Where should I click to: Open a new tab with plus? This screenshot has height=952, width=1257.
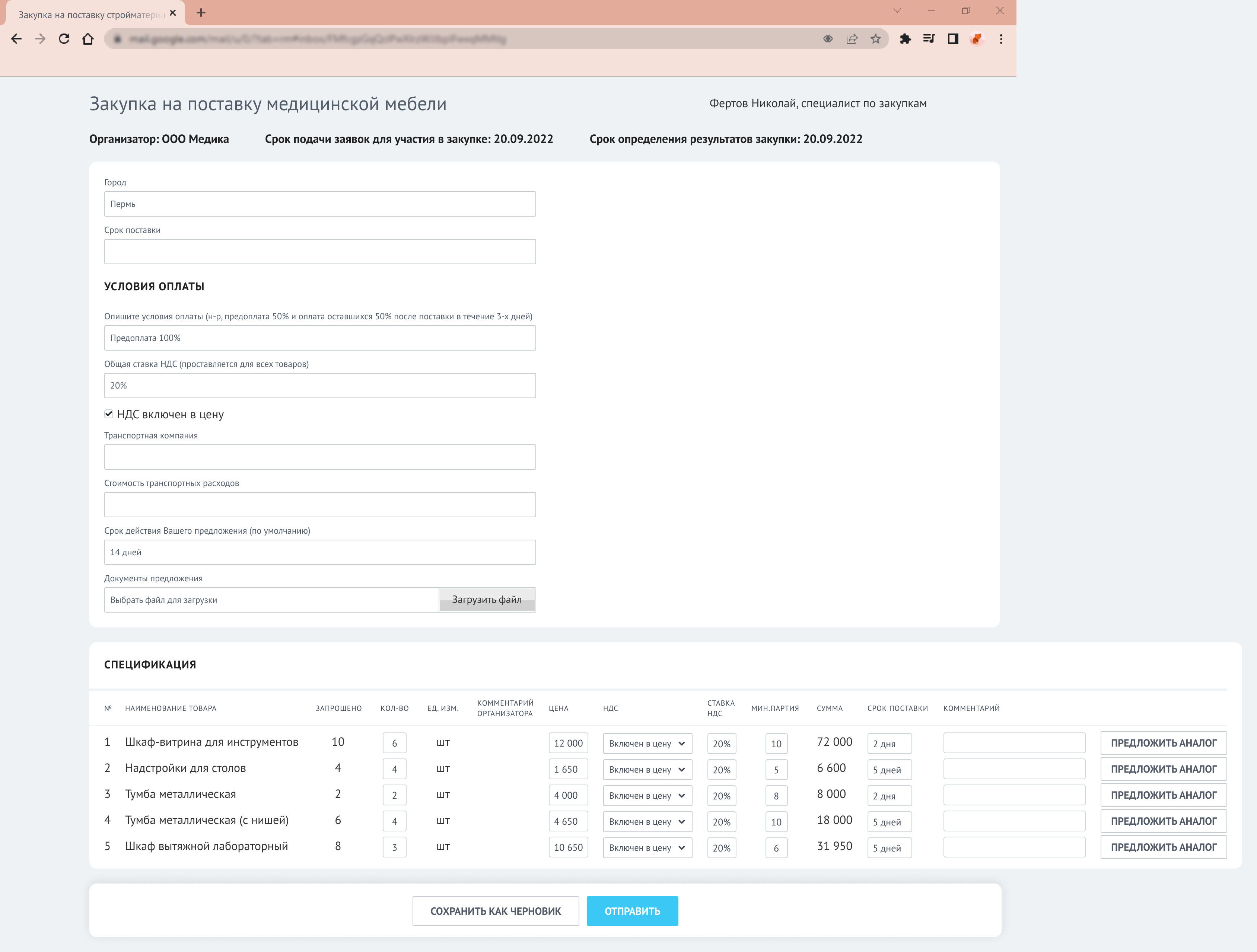coord(201,13)
